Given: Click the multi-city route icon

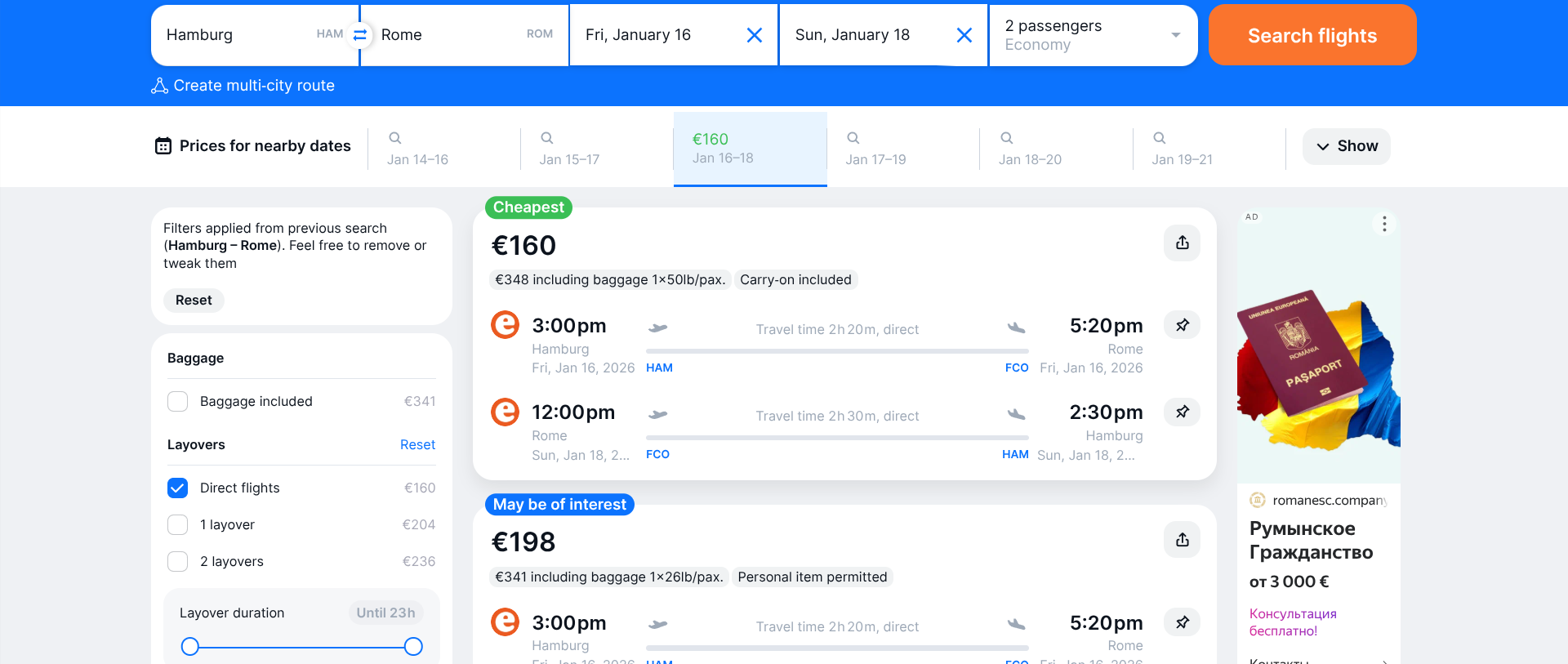Looking at the screenshot, I should pyautogui.click(x=159, y=86).
